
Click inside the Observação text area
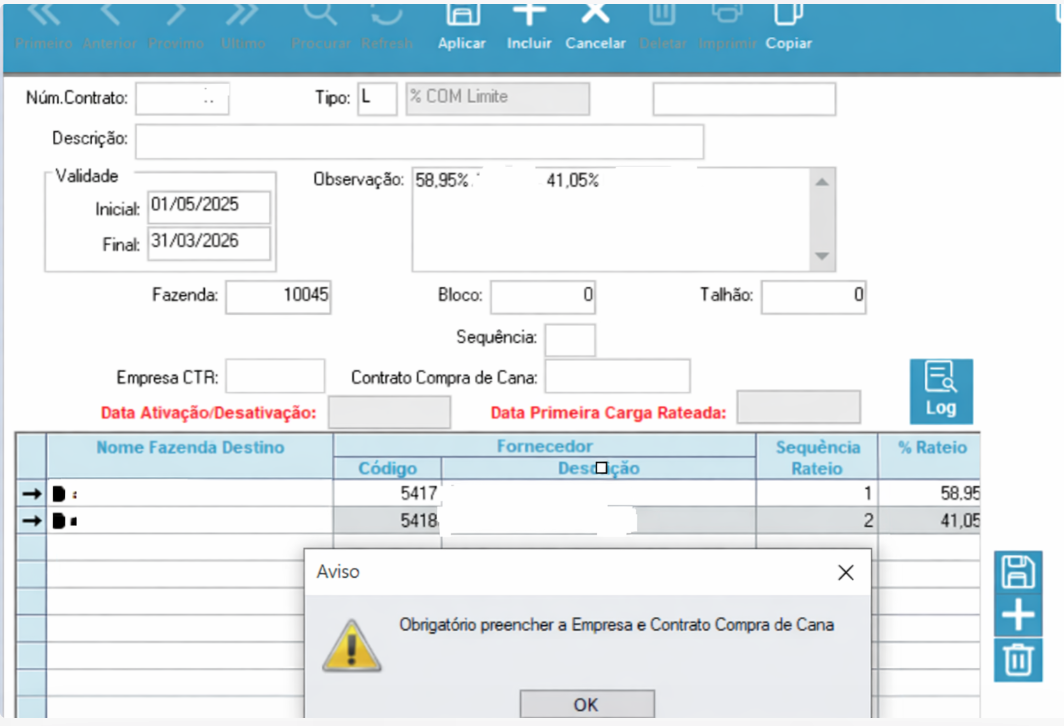pyautogui.click(x=611, y=220)
